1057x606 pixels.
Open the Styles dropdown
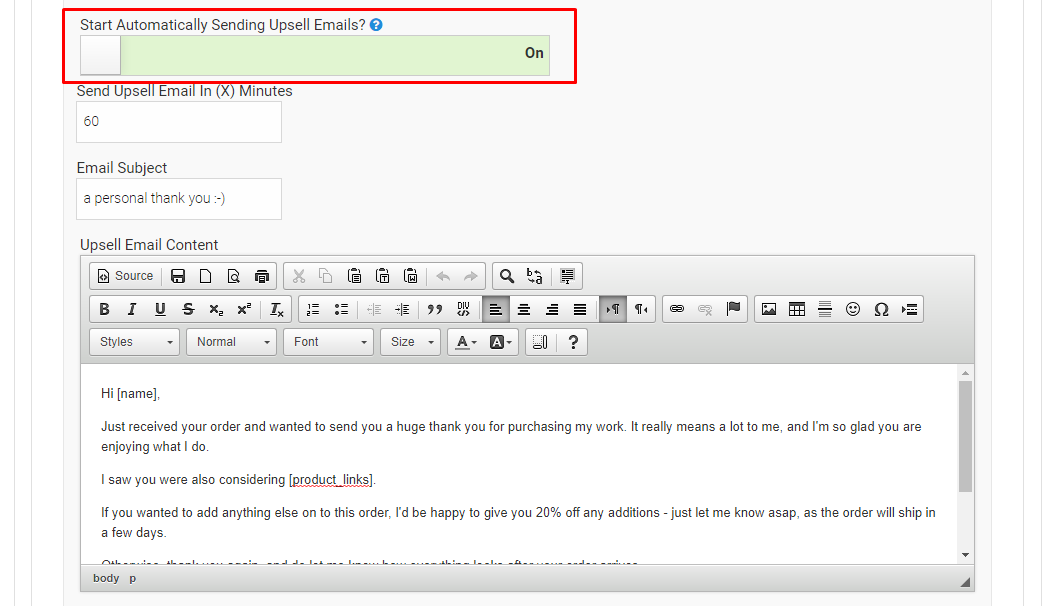pos(134,342)
